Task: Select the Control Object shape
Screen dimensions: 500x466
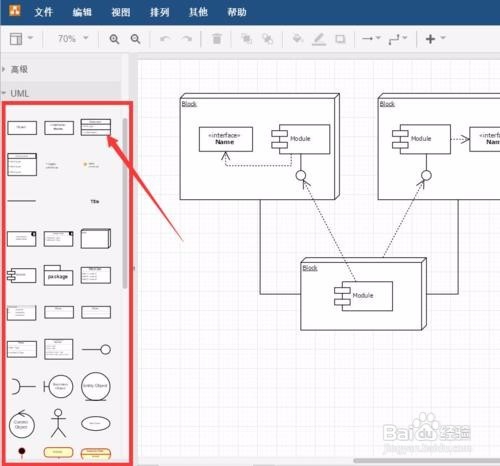Action: [x=21, y=424]
